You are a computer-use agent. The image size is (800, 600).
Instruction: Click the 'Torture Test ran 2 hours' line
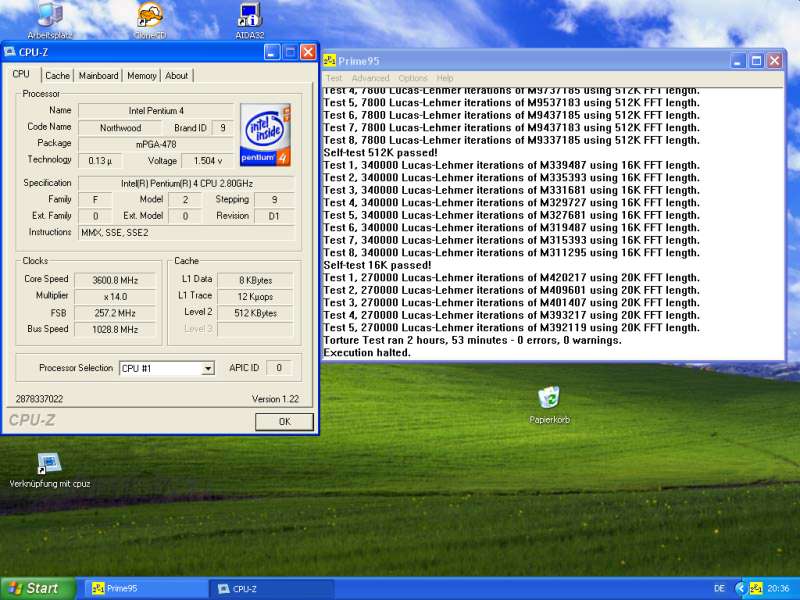click(472, 340)
